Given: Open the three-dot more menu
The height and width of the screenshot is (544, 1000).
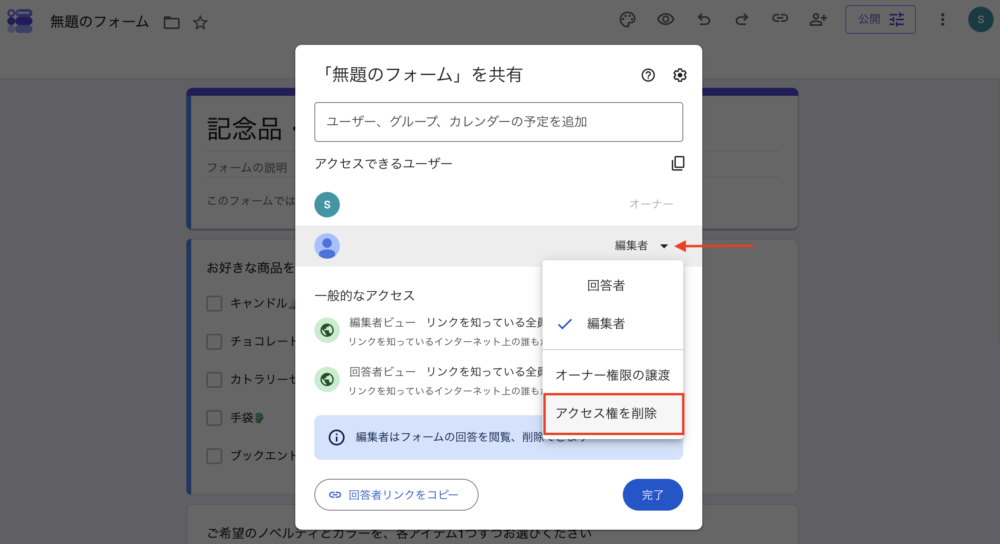Looking at the screenshot, I should tap(943, 20).
